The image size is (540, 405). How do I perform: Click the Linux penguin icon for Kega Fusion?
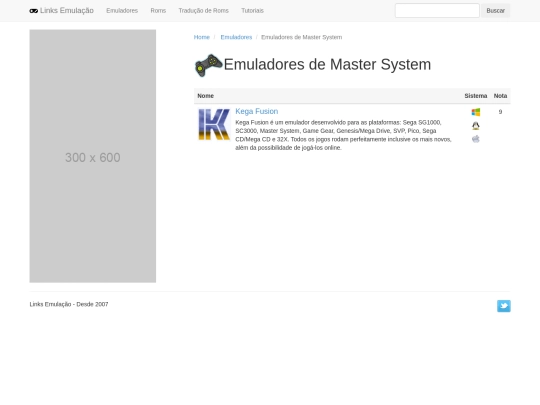(476, 126)
